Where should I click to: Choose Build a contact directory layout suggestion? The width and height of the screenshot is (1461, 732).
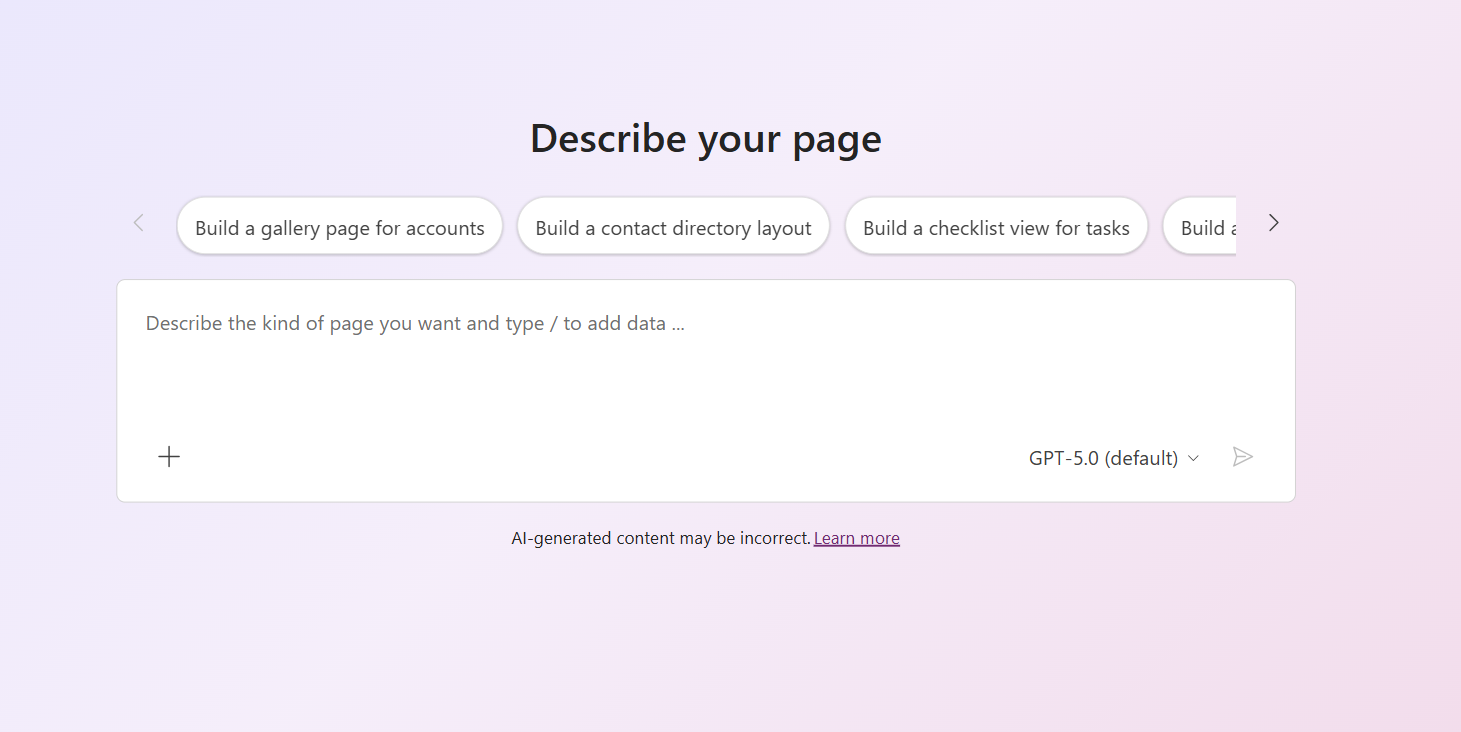click(x=672, y=226)
